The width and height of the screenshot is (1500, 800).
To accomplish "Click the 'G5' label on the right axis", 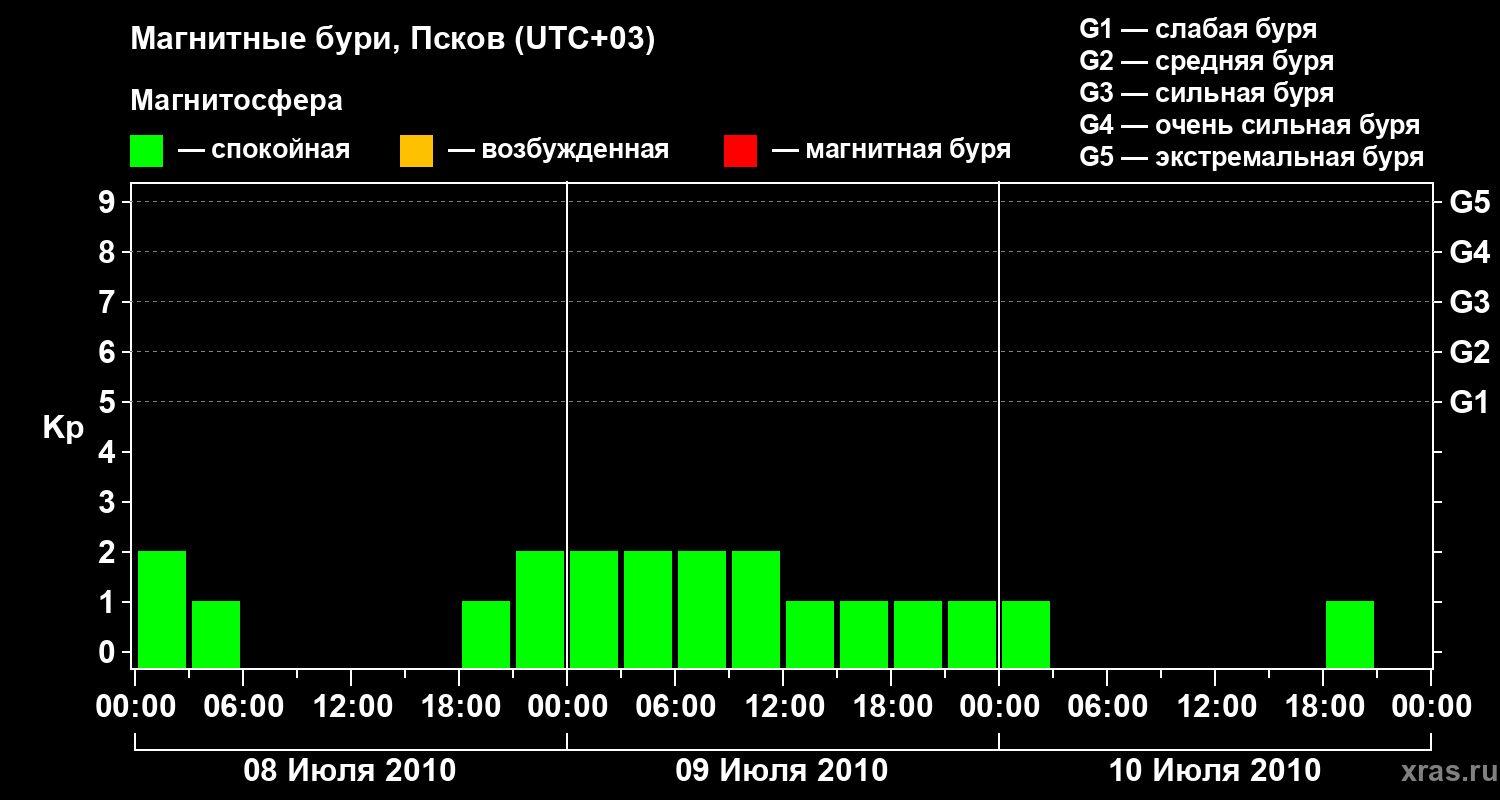I will click(x=1469, y=202).
